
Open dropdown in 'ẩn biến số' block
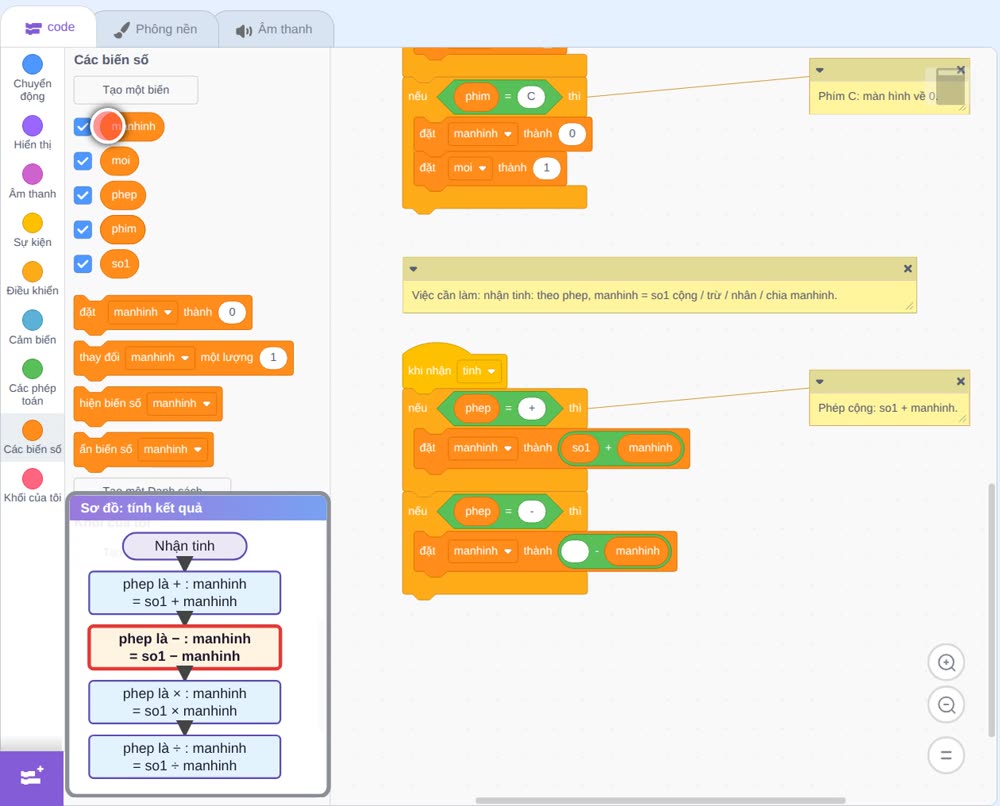point(172,449)
